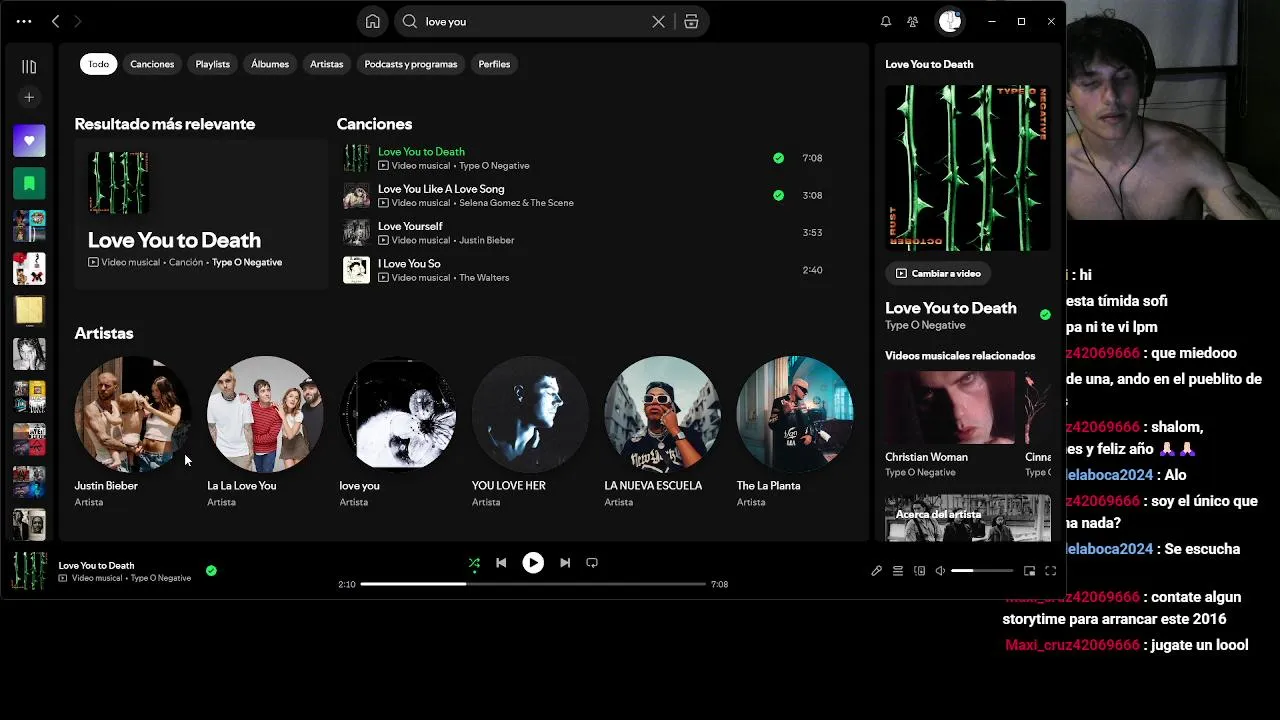This screenshot has height=720, width=1280.
Task: Filter by Podcasts y programas
Action: [410, 64]
